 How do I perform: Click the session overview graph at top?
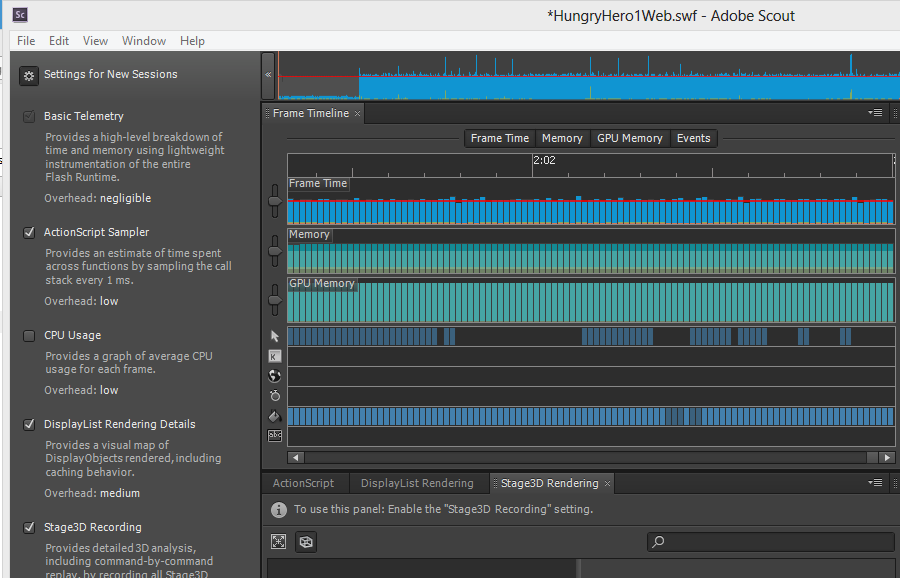click(589, 76)
